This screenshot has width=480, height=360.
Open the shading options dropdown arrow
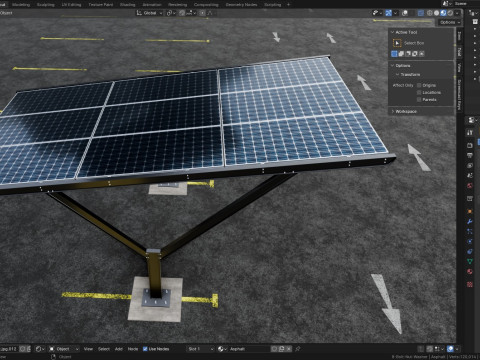click(457, 13)
